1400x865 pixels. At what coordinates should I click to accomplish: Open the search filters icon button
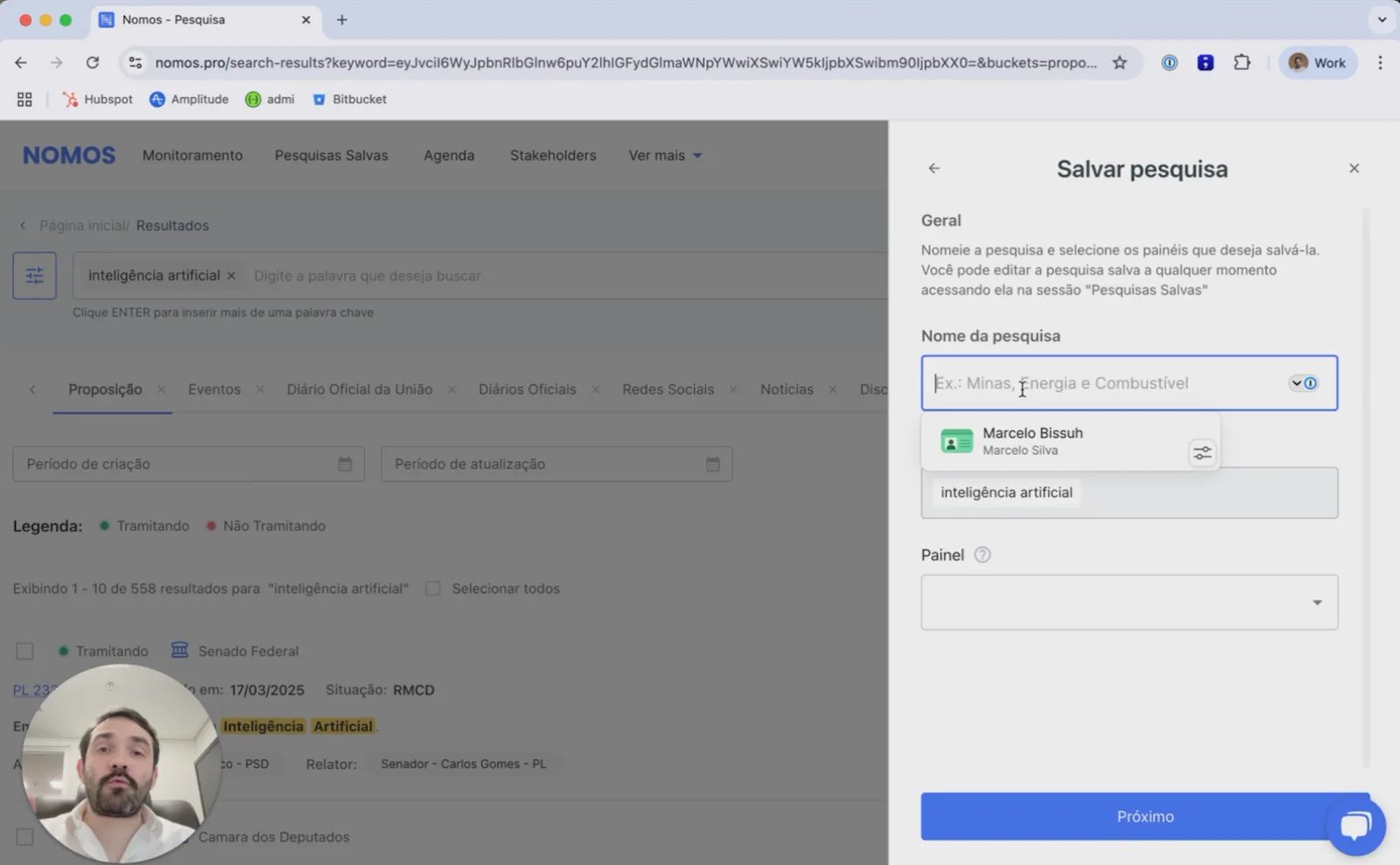(x=35, y=276)
